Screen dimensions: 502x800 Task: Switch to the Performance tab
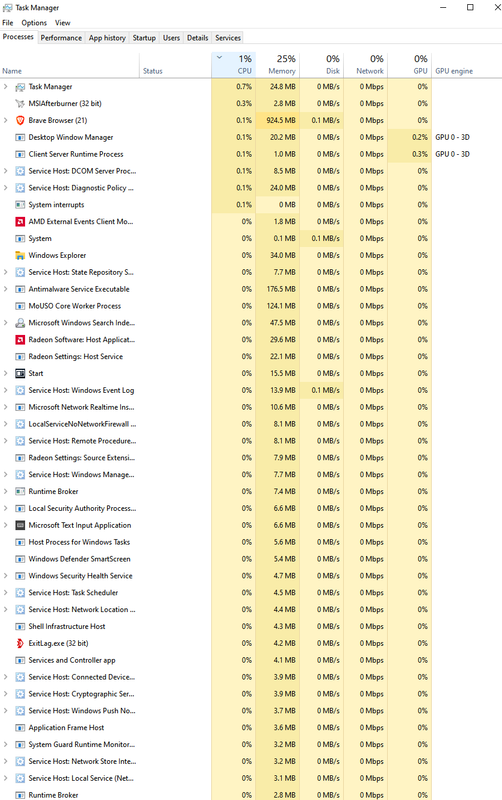point(61,38)
